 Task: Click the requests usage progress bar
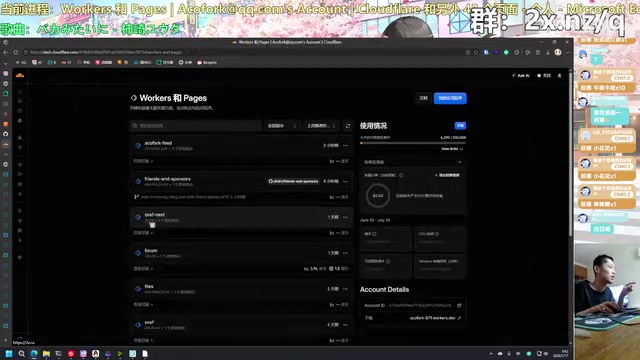point(413,143)
